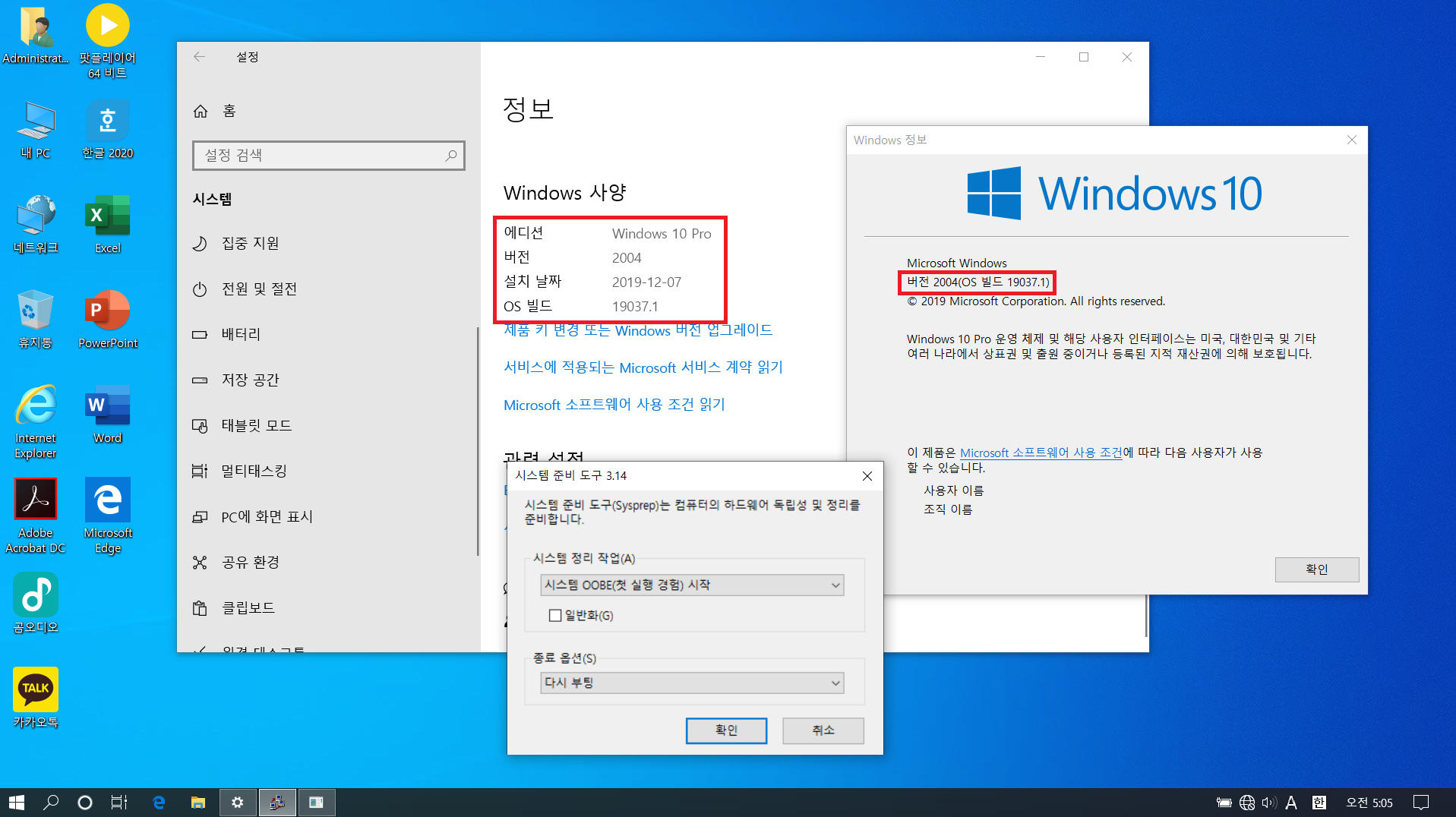Open Internet Explorer desktop icon
Screen dimensions: 1456x817
35,422
